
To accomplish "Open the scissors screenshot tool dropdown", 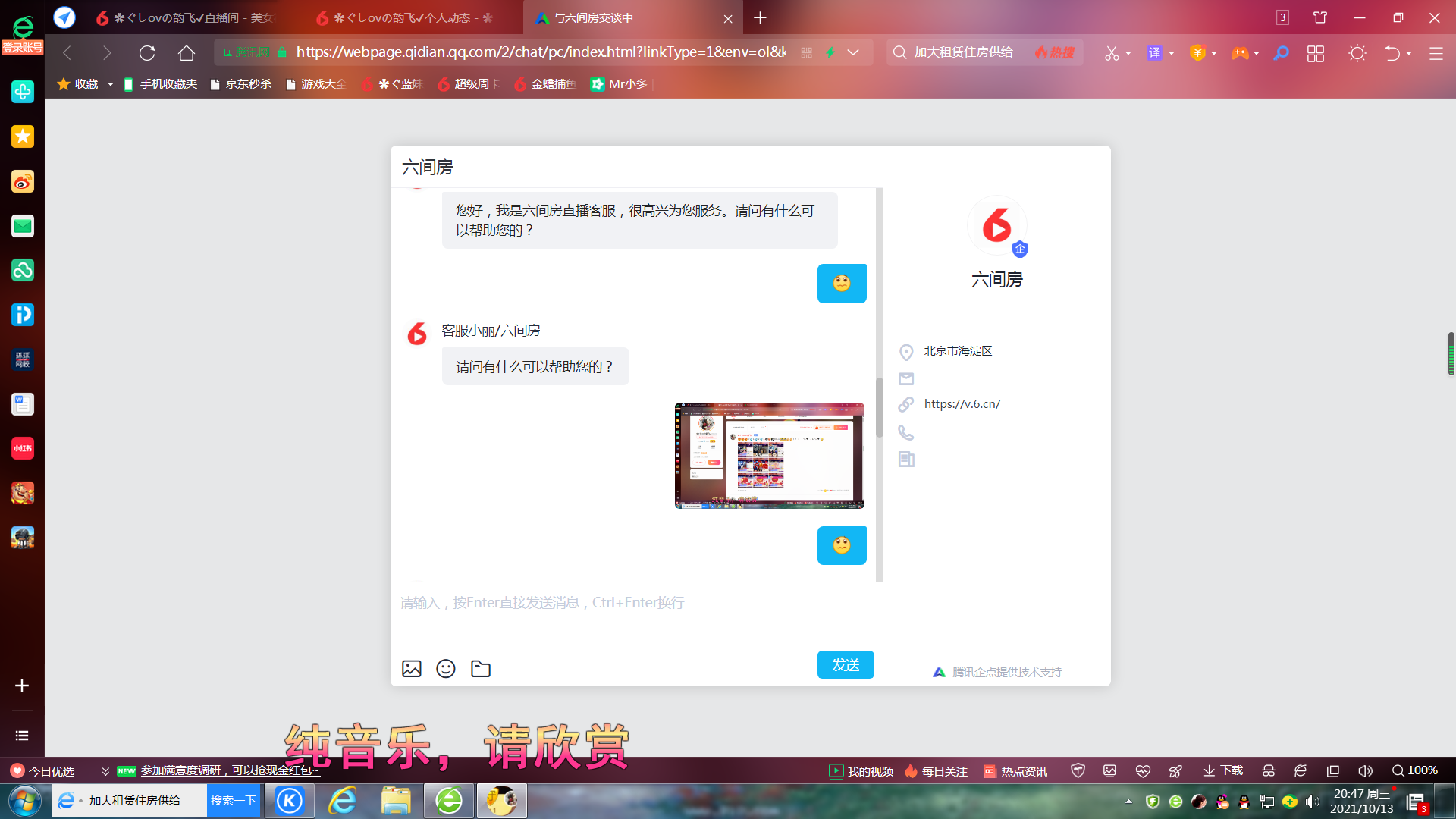I will (x=1128, y=53).
